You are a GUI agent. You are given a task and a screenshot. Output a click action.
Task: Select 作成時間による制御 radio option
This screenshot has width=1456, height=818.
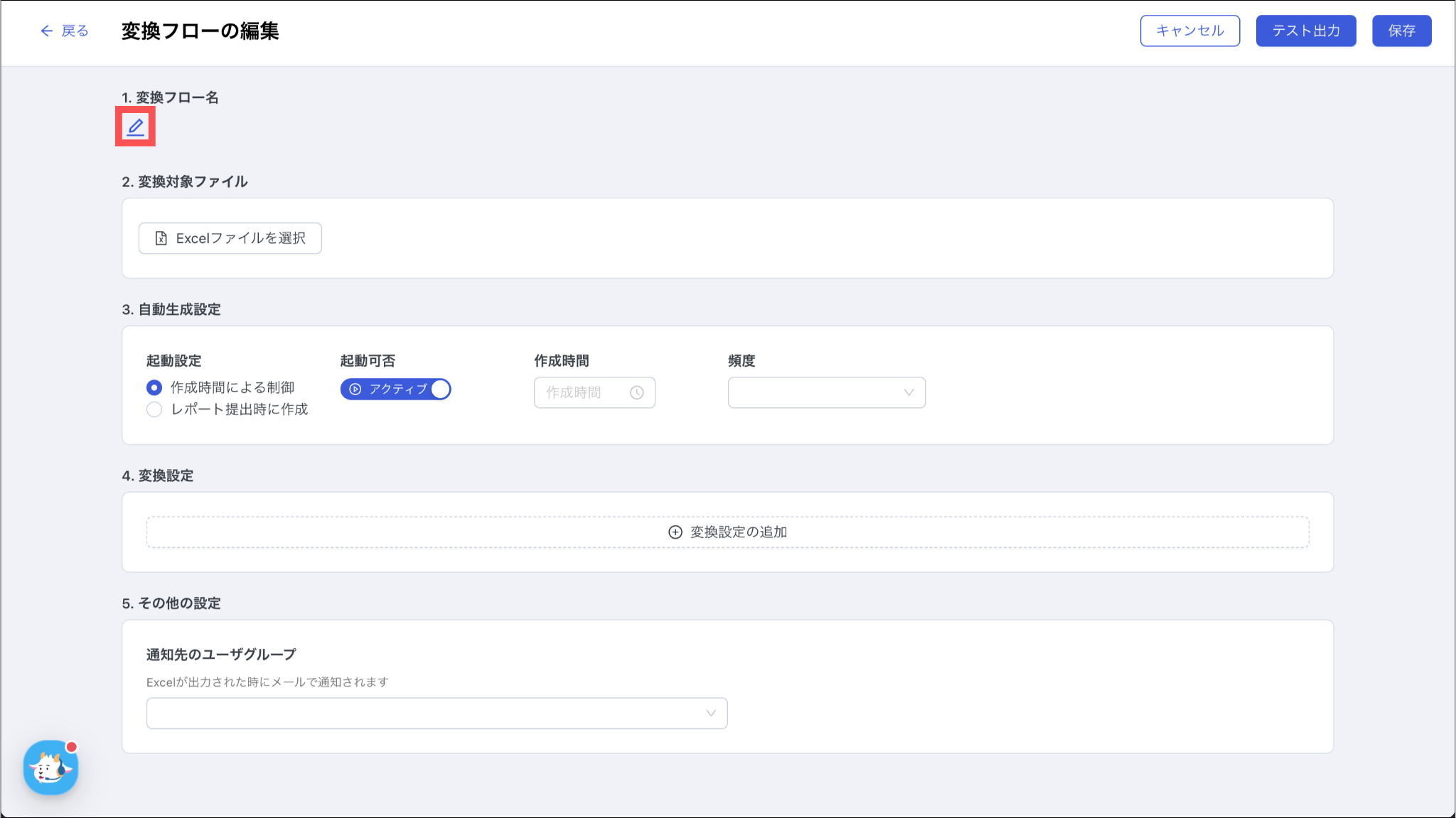coord(154,387)
